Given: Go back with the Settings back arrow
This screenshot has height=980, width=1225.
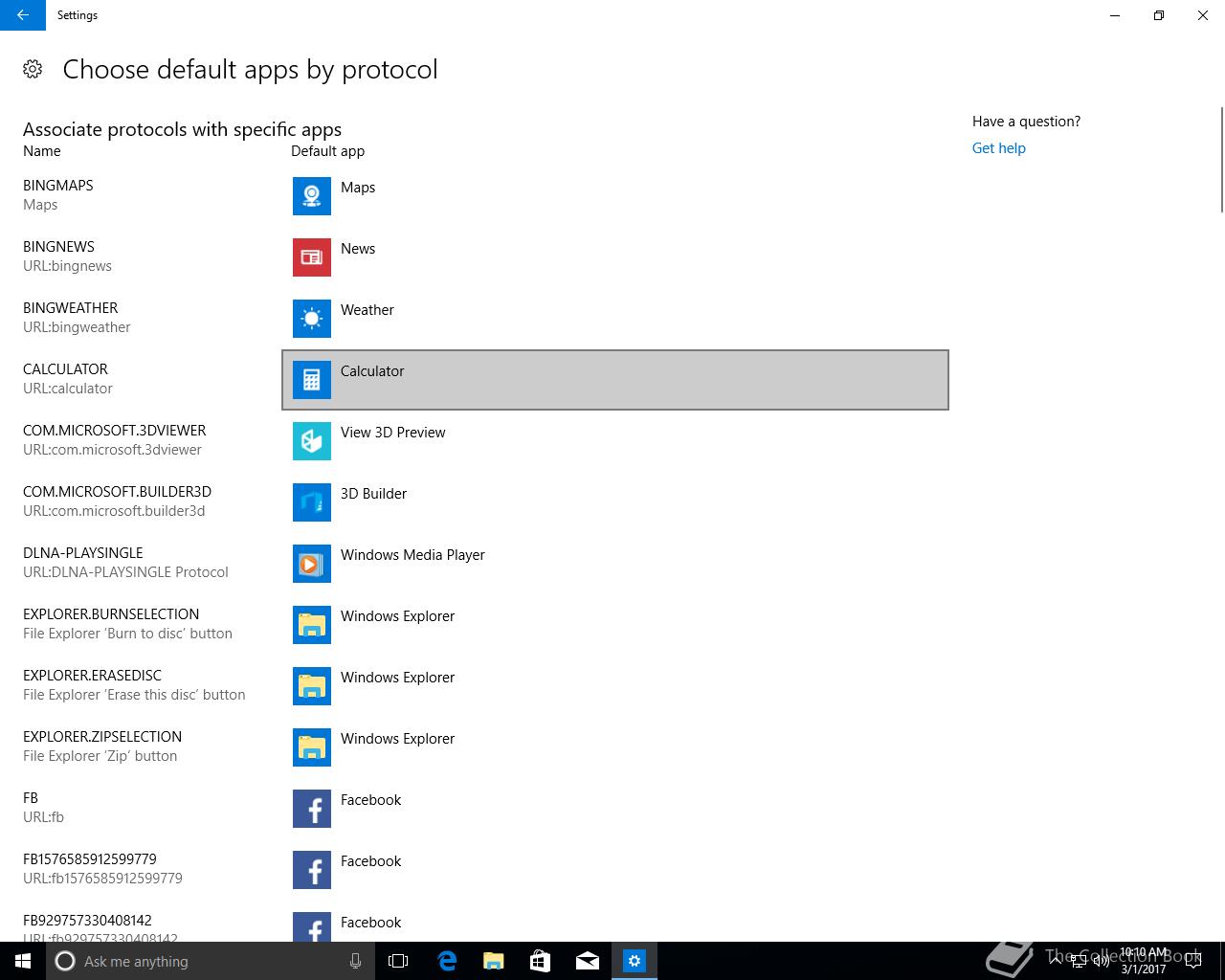Looking at the screenshot, I should click(x=23, y=15).
